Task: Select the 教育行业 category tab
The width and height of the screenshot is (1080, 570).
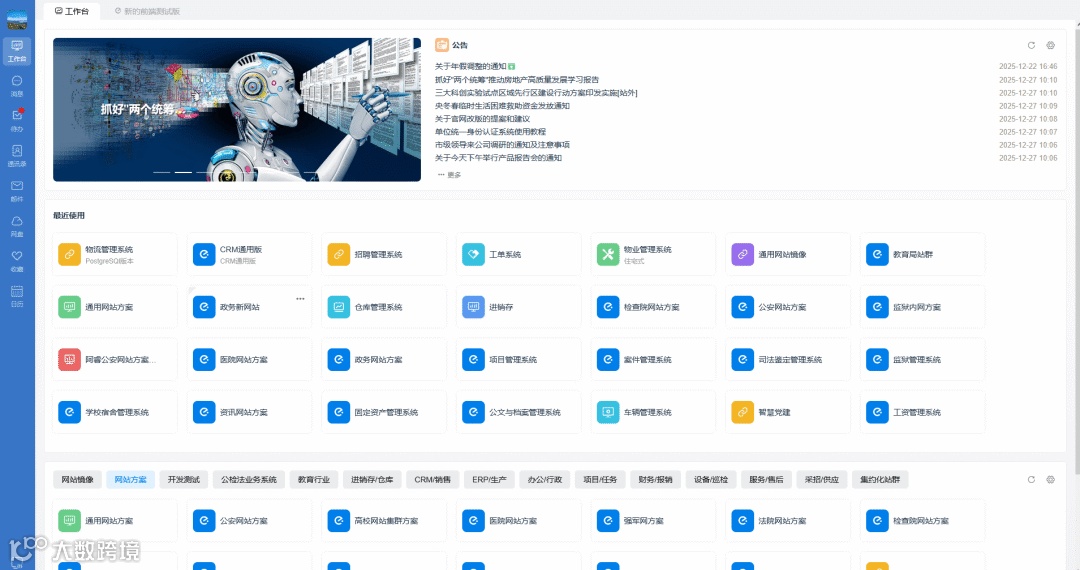Action: click(313, 480)
